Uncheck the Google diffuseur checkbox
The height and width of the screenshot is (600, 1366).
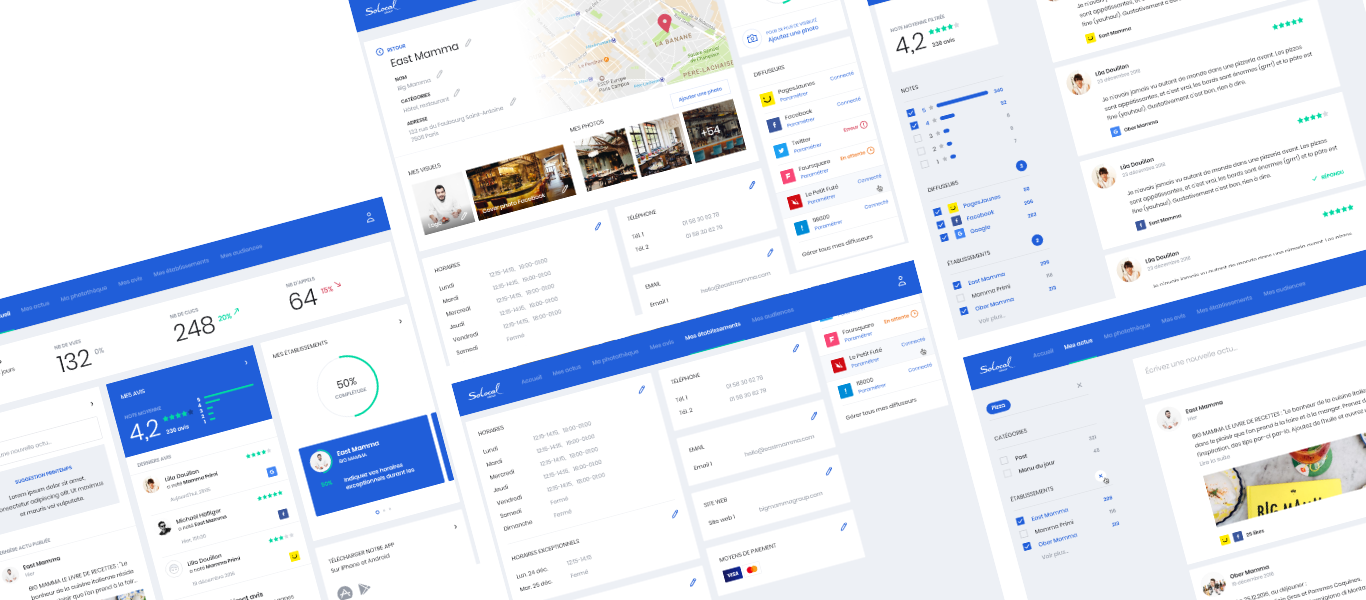point(943,239)
